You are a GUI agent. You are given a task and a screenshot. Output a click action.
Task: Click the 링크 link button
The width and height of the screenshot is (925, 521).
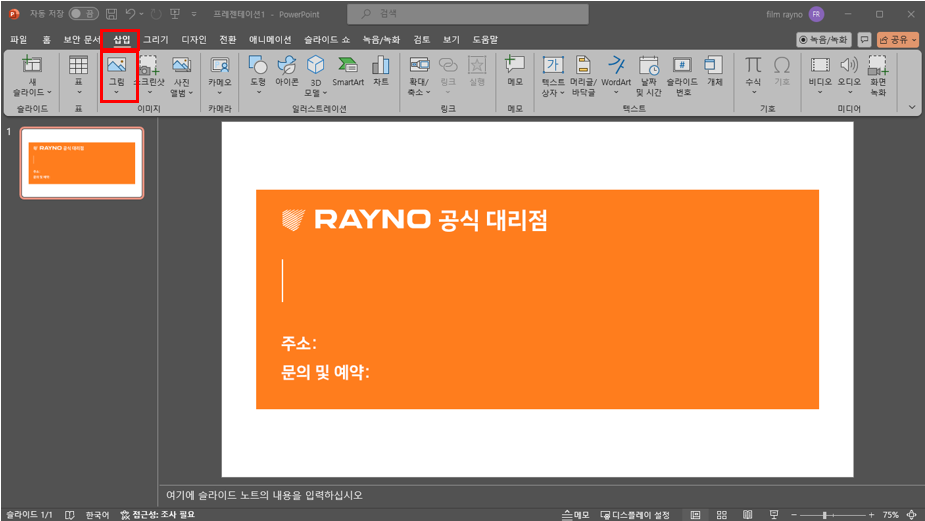pos(448,76)
